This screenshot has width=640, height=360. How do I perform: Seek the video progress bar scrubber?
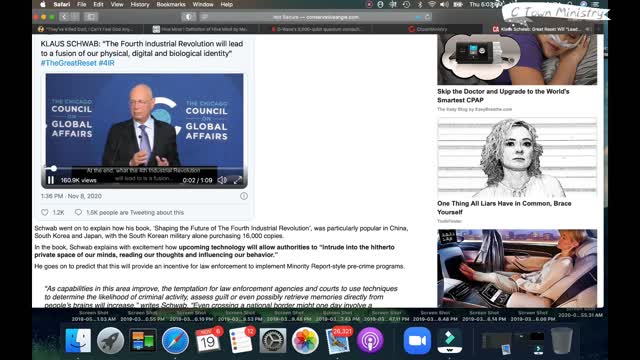coord(53,168)
